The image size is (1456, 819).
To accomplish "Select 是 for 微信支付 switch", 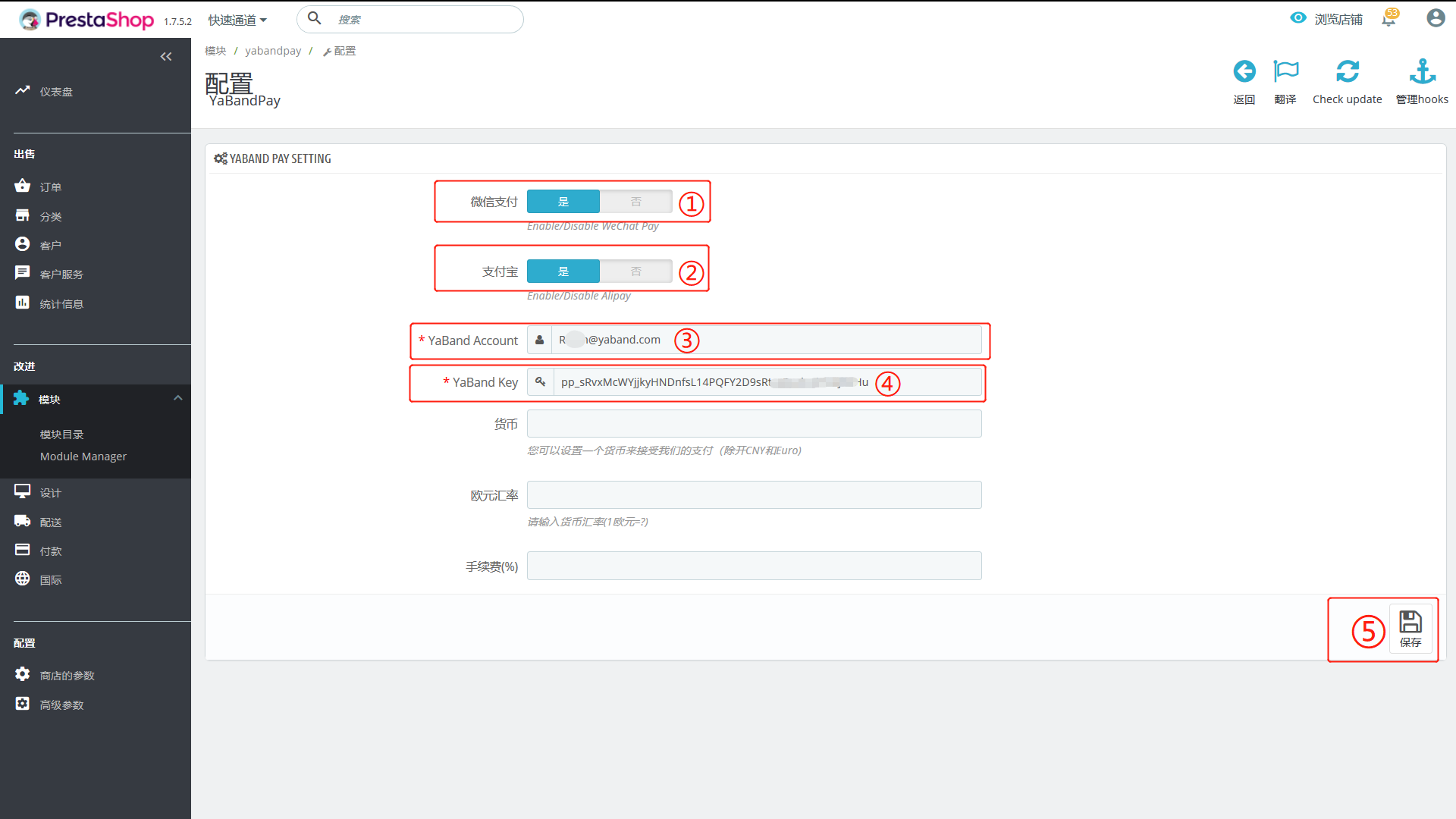I will tap(563, 202).
